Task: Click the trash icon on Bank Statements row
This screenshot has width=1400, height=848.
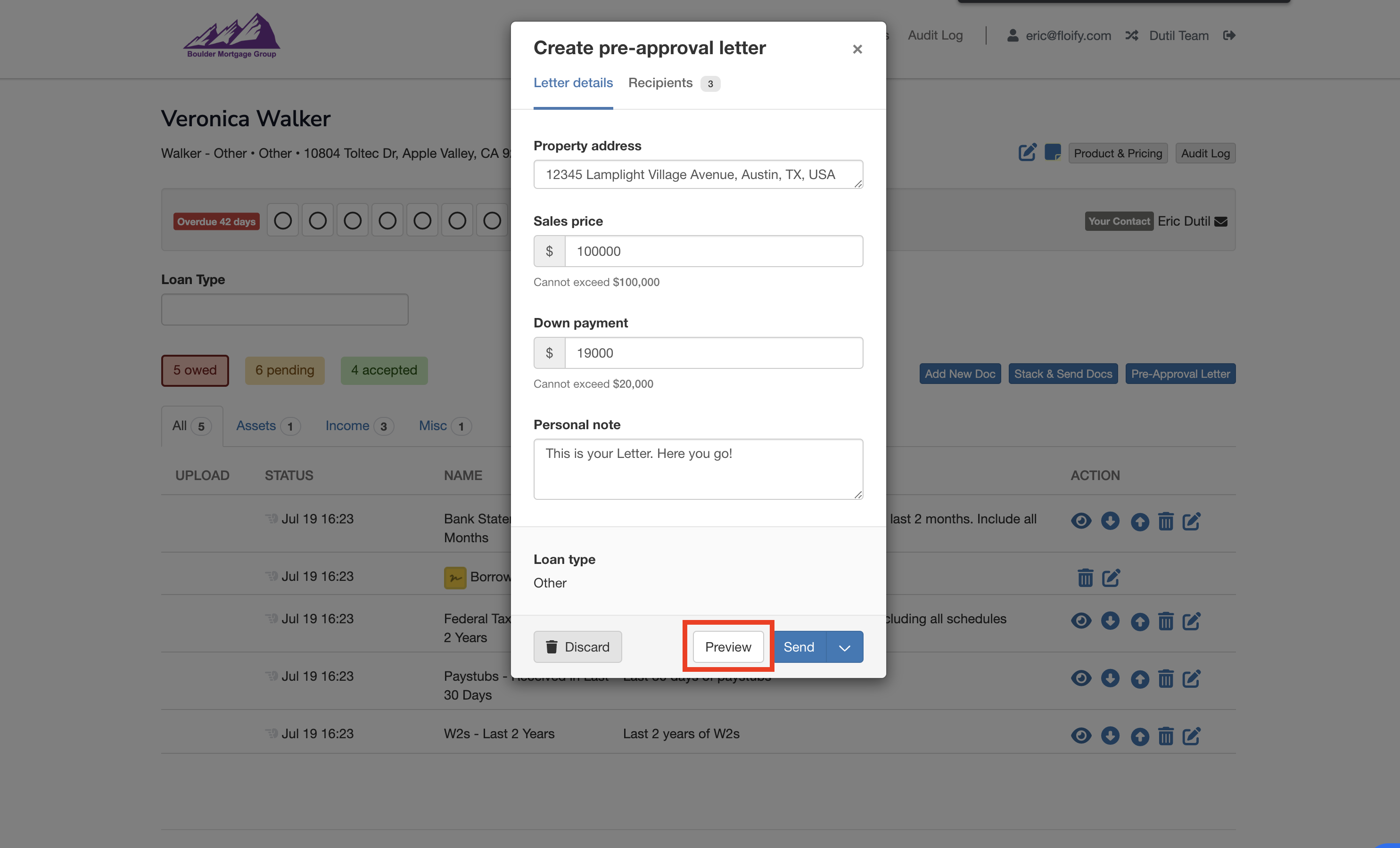Action: pyautogui.click(x=1165, y=521)
